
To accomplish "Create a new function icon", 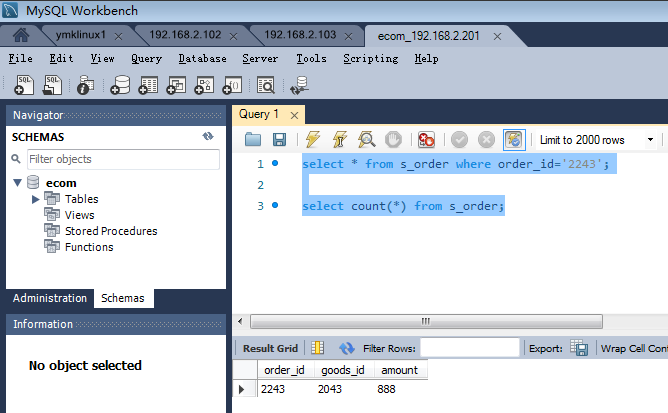I will [x=232, y=84].
